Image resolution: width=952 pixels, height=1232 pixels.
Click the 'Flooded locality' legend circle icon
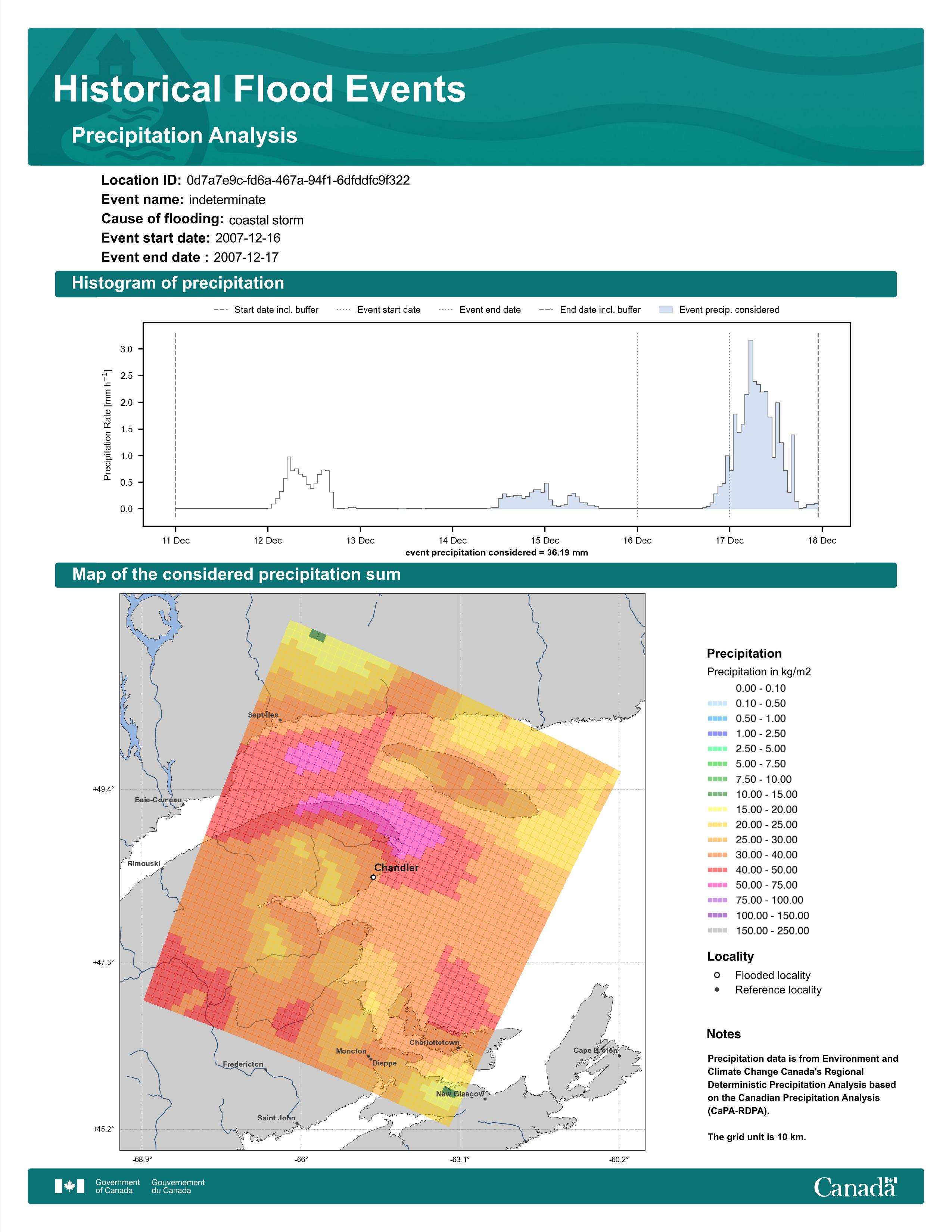pyautogui.click(x=717, y=975)
